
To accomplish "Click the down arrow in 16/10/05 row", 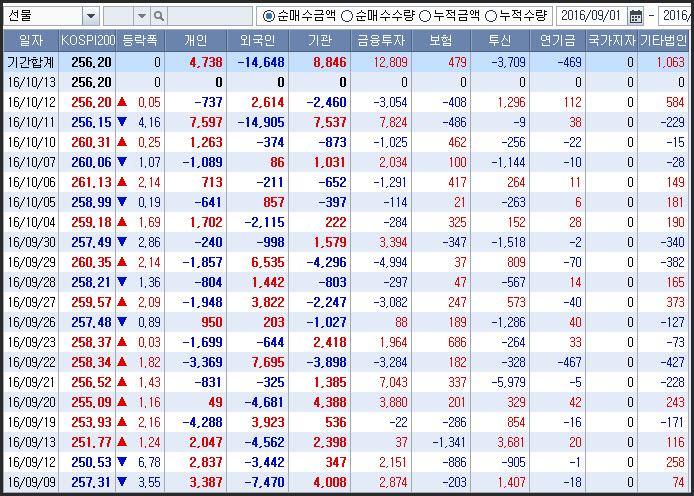I will click(x=122, y=202).
